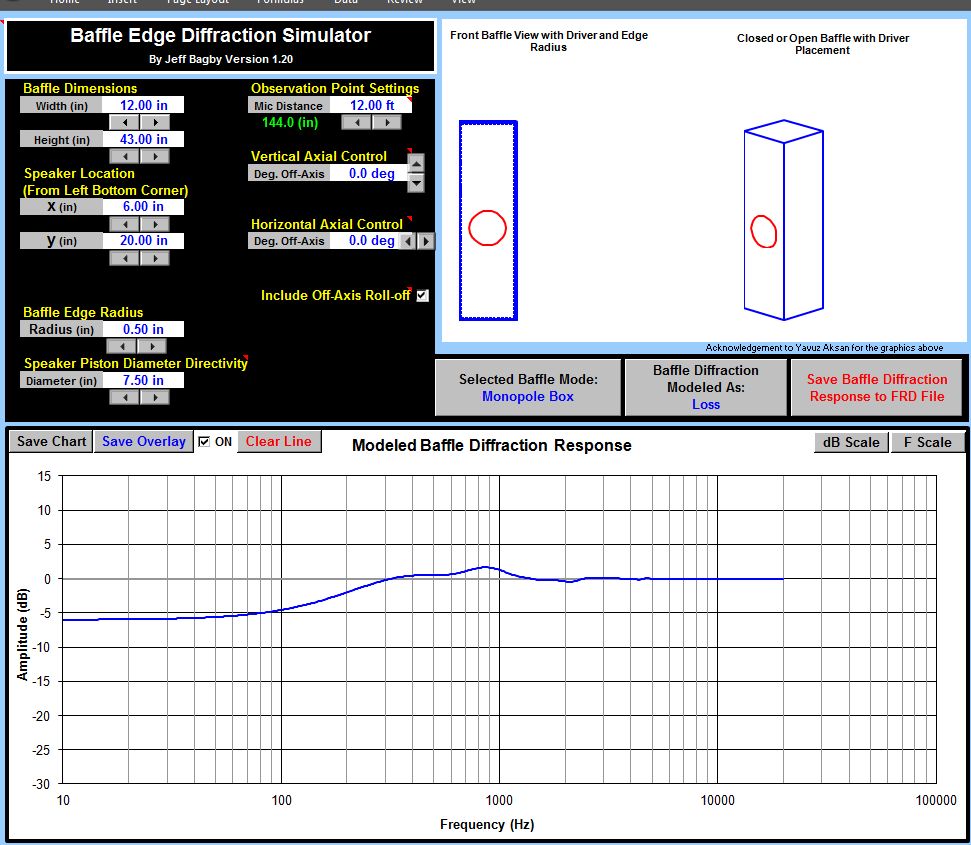Image resolution: width=971 pixels, height=845 pixels.
Task: Open the F Scale button
Action: (927, 442)
